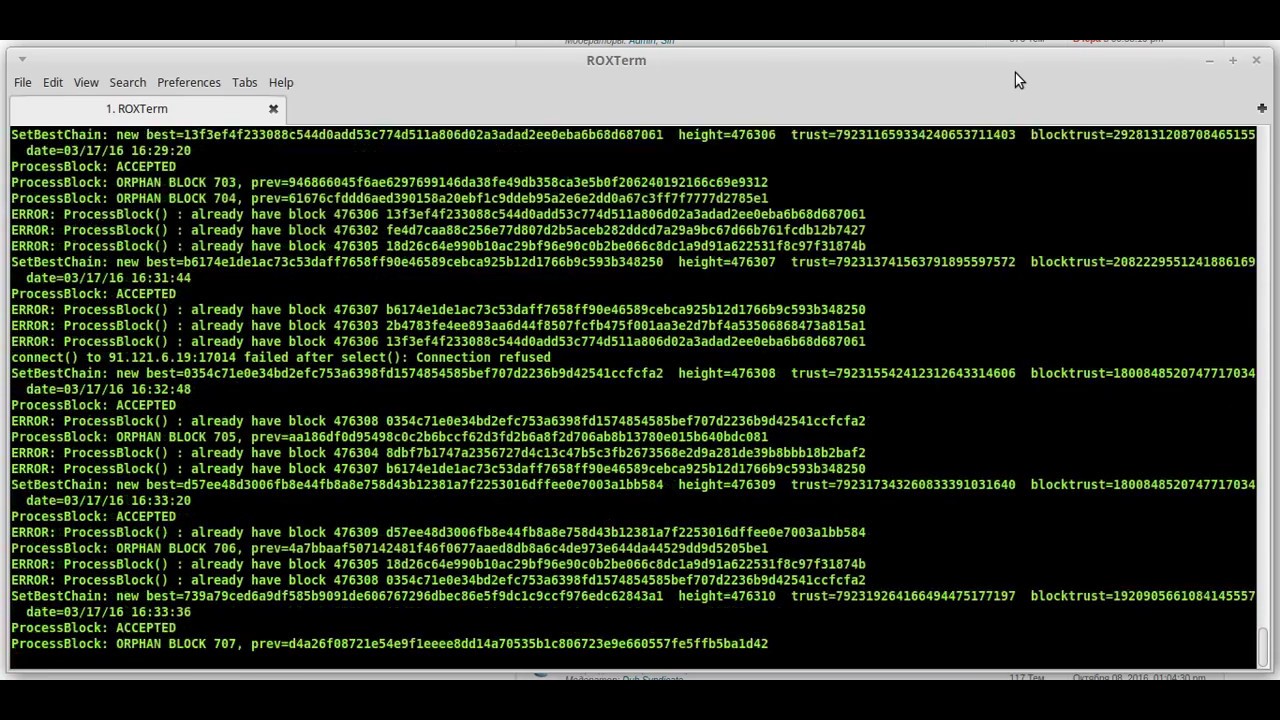Viewport: 1280px width, 720px height.
Task: Open the Preferences menu
Action: click(189, 82)
